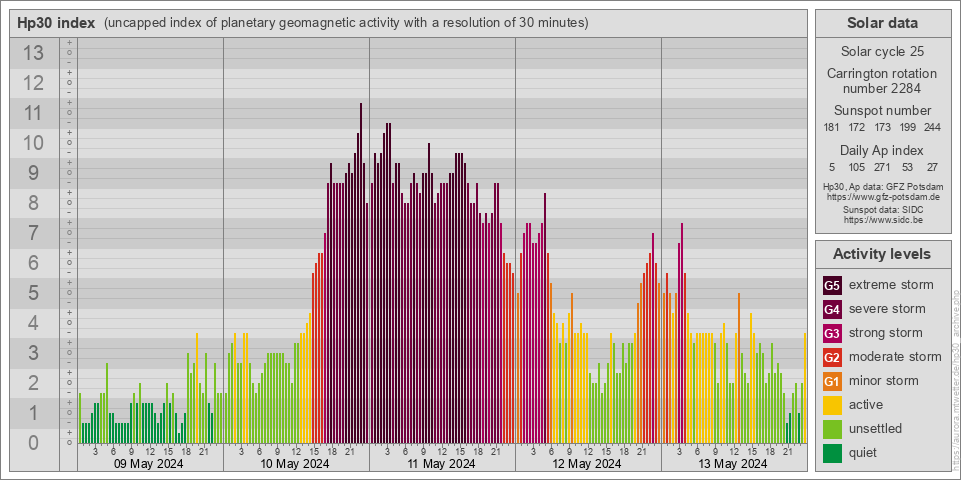Click the G4 severe storm legend badge

832,309
